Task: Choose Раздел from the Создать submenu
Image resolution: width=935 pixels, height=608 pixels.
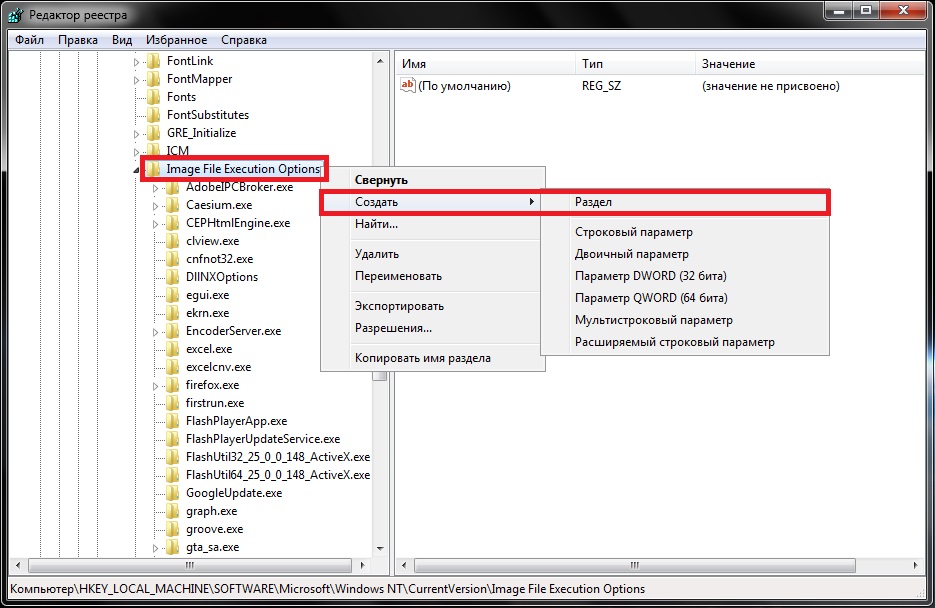Action: 593,202
